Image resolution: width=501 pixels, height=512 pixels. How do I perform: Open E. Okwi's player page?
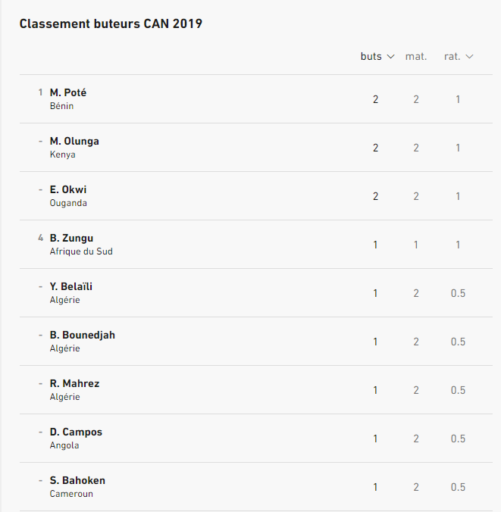tap(68, 190)
